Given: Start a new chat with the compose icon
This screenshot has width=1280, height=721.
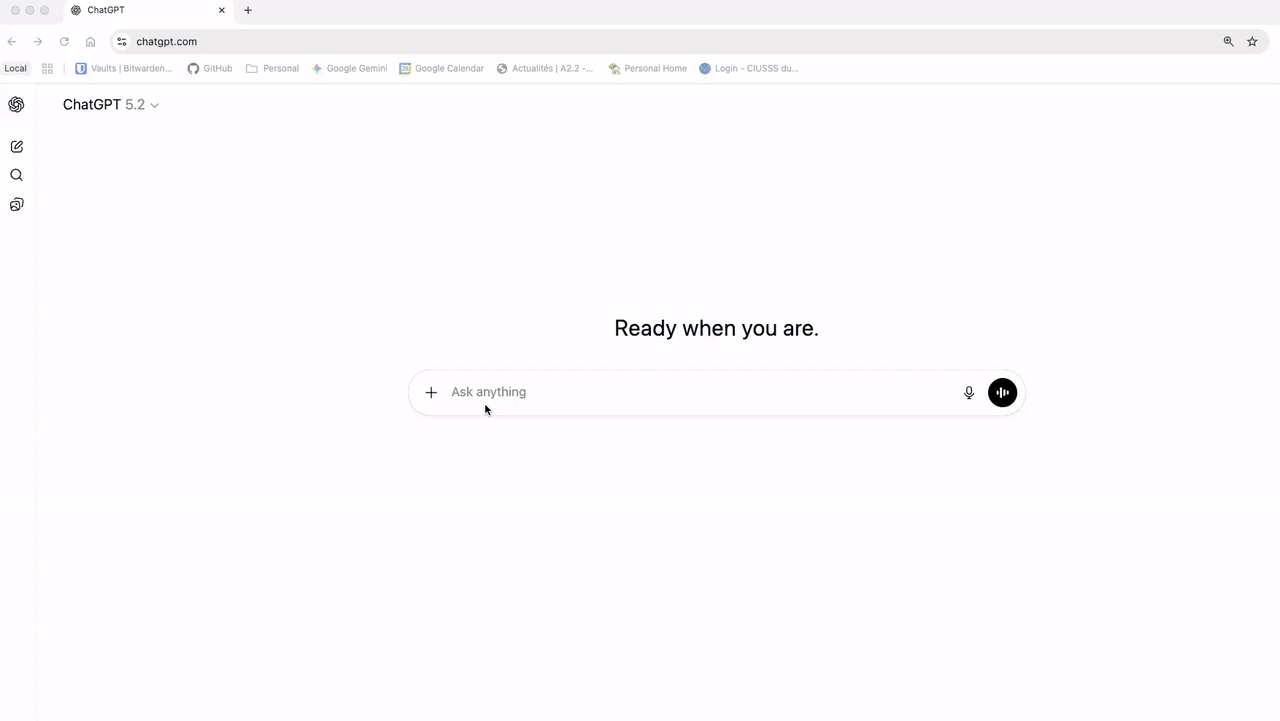Looking at the screenshot, I should 16,147.
